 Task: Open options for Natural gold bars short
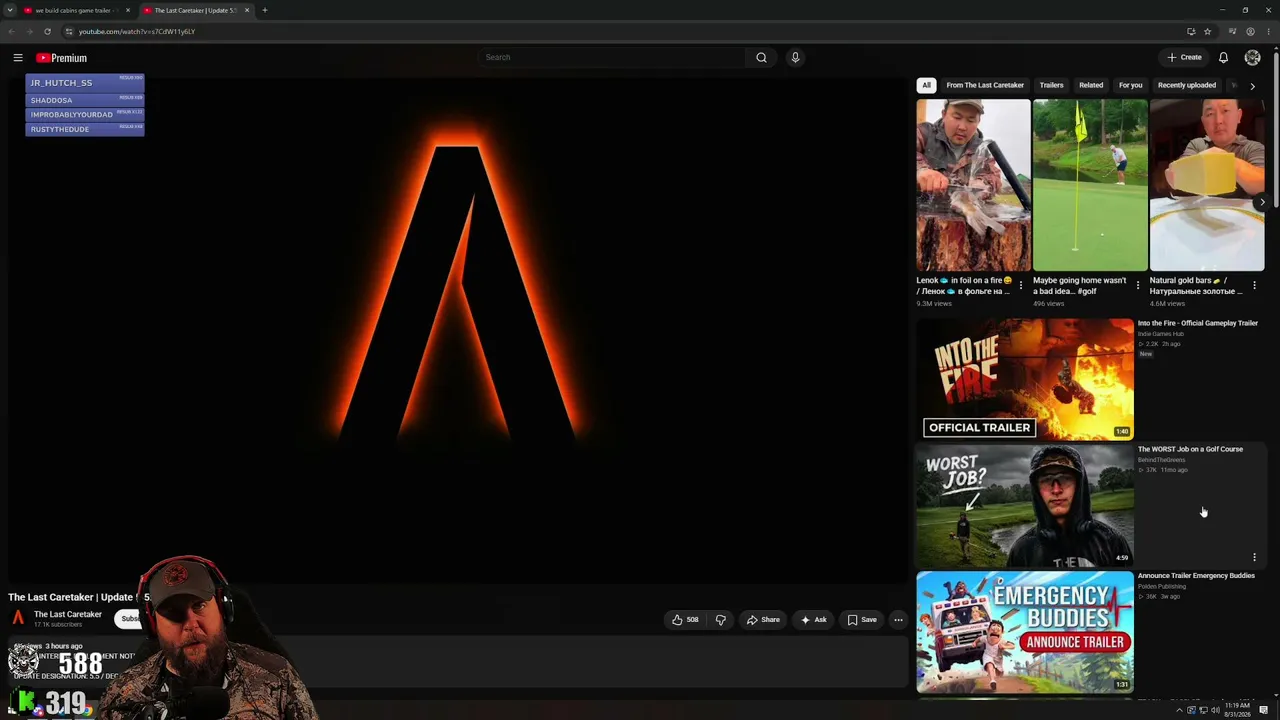tap(1254, 286)
